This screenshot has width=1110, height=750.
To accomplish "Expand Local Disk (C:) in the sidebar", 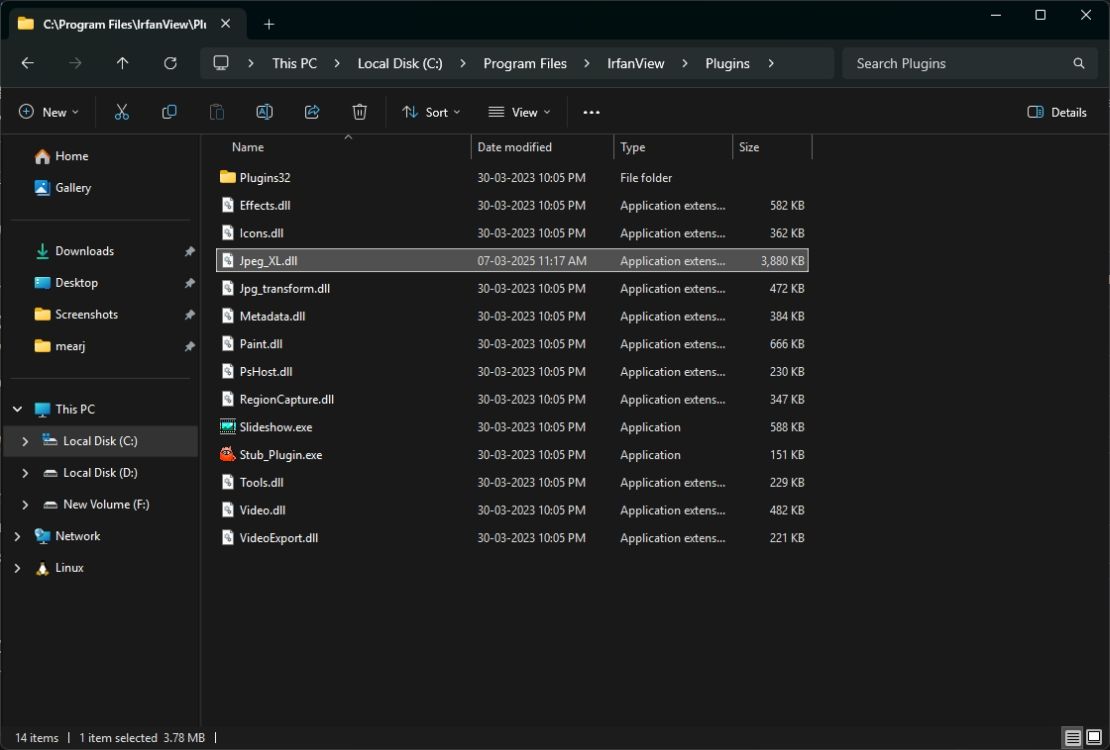I will click(x=24, y=440).
